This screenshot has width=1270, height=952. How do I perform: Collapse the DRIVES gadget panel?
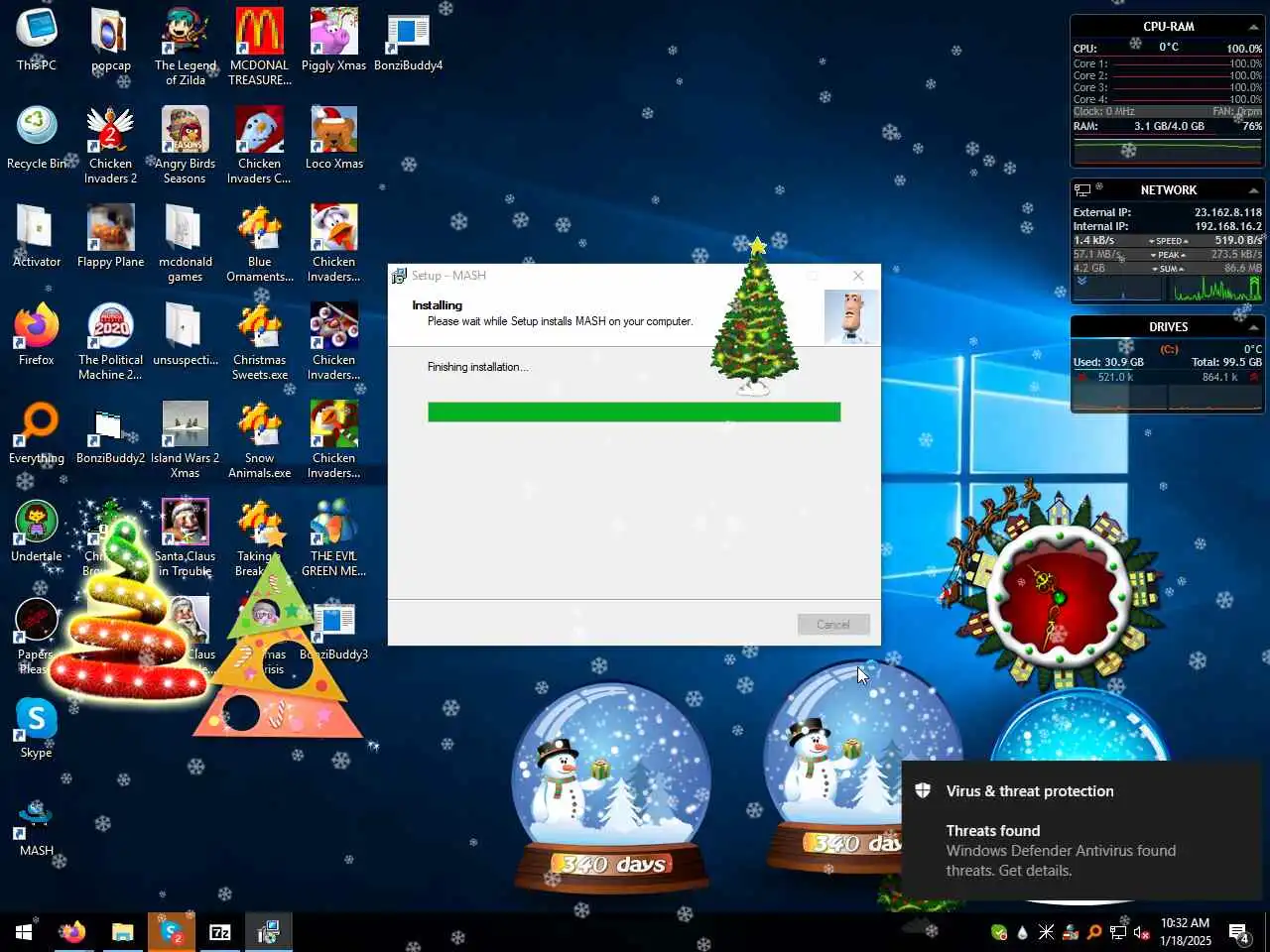[1253, 327]
